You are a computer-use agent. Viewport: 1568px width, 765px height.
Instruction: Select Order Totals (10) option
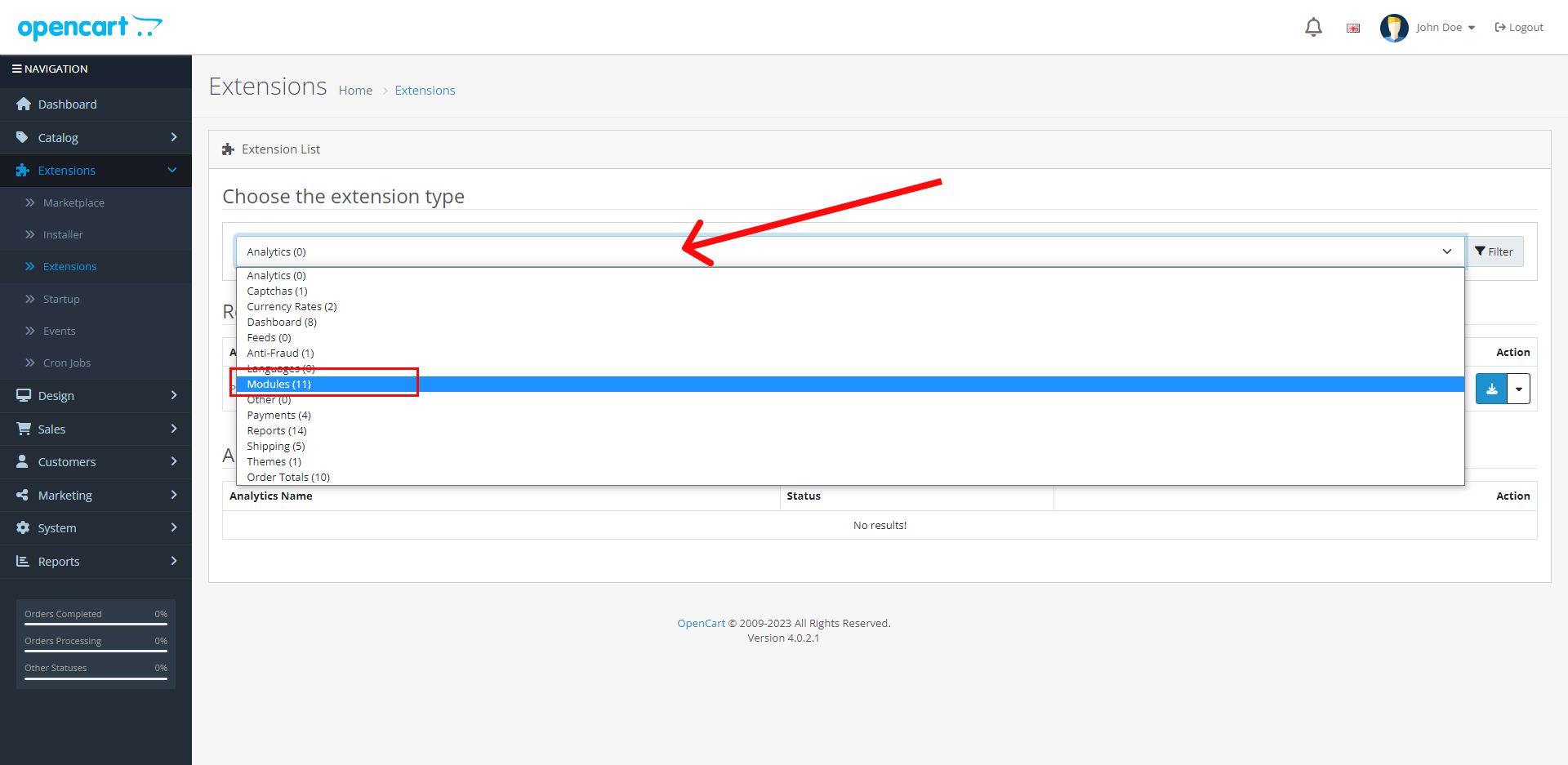click(850, 477)
